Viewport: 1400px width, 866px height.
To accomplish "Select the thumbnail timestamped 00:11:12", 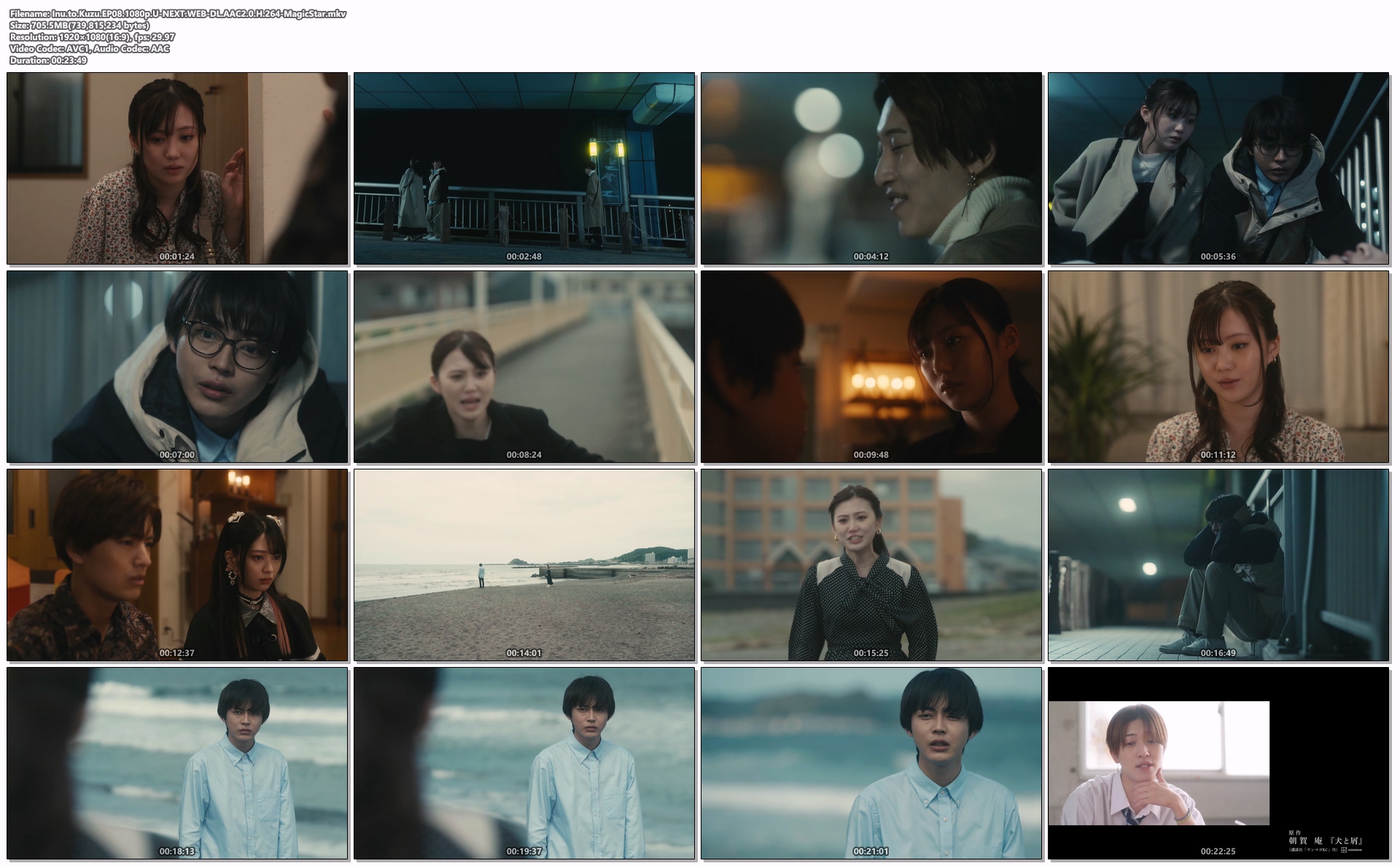I will click(x=1218, y=367).
